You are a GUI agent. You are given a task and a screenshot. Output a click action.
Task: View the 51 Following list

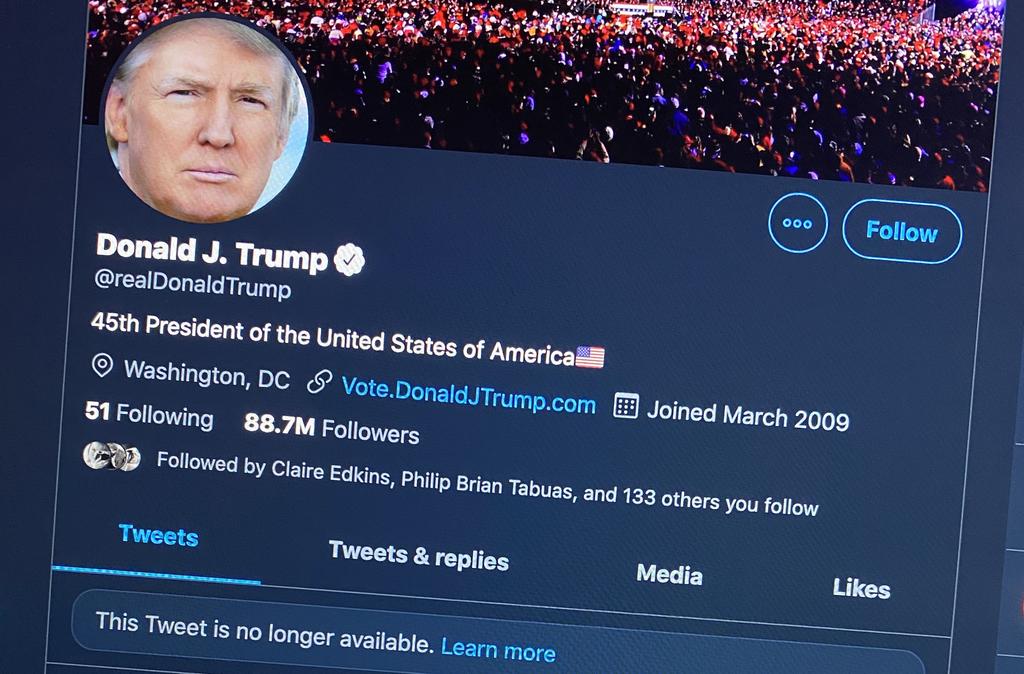(149, 415)
